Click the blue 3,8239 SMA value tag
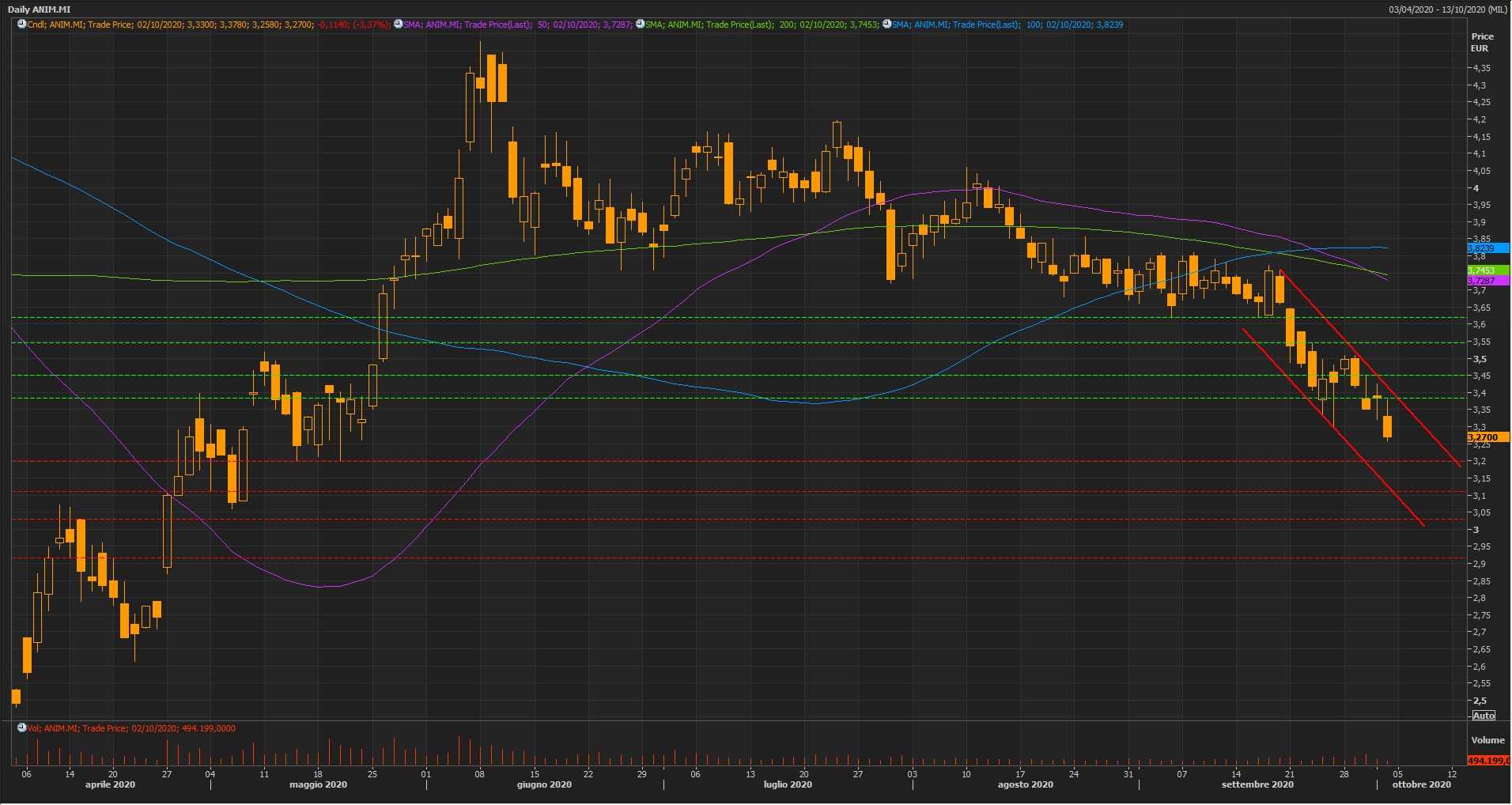1512x805 pixels. [x=1487, y=248]
